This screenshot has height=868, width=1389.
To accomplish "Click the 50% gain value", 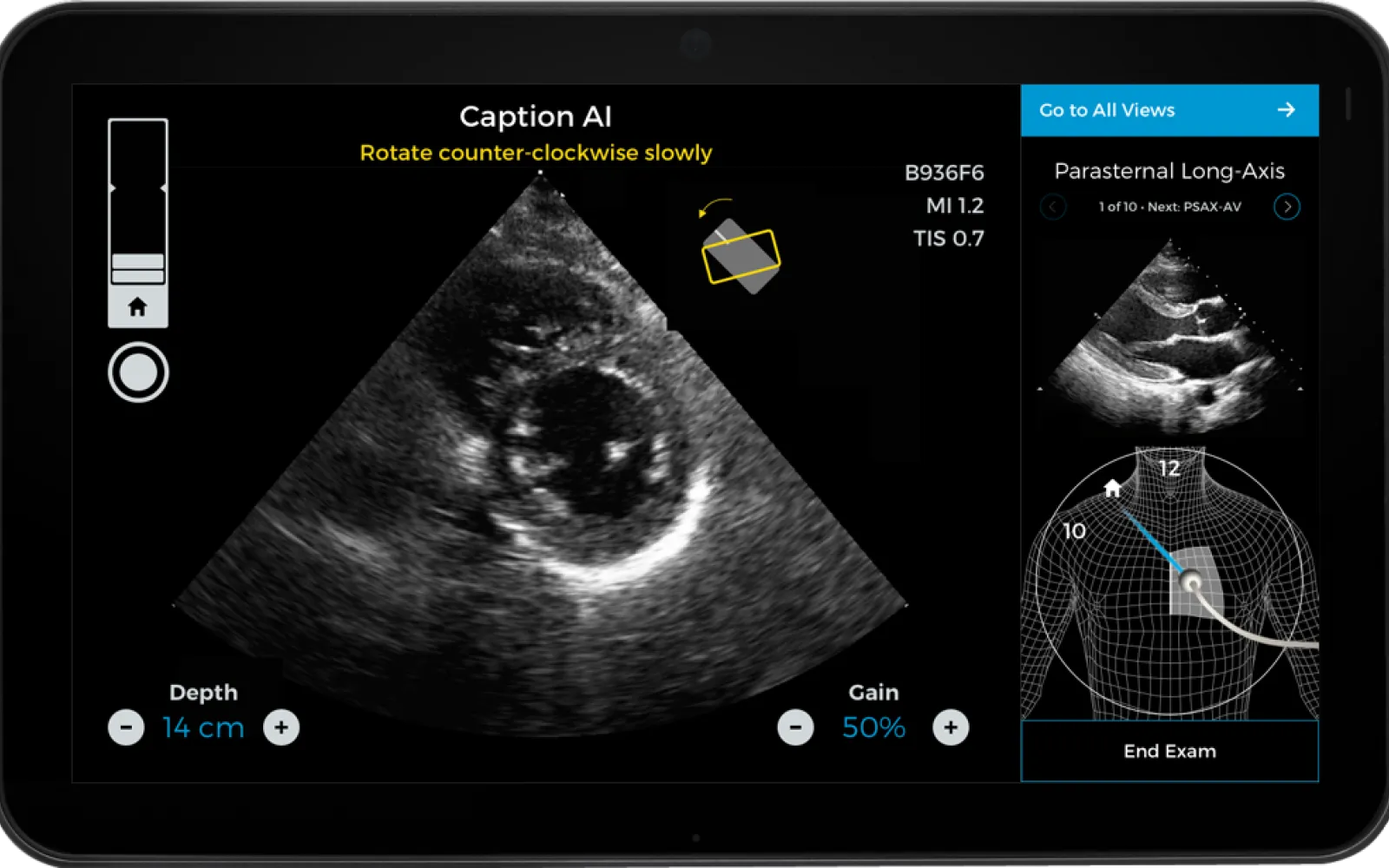I will click(873, 727).
